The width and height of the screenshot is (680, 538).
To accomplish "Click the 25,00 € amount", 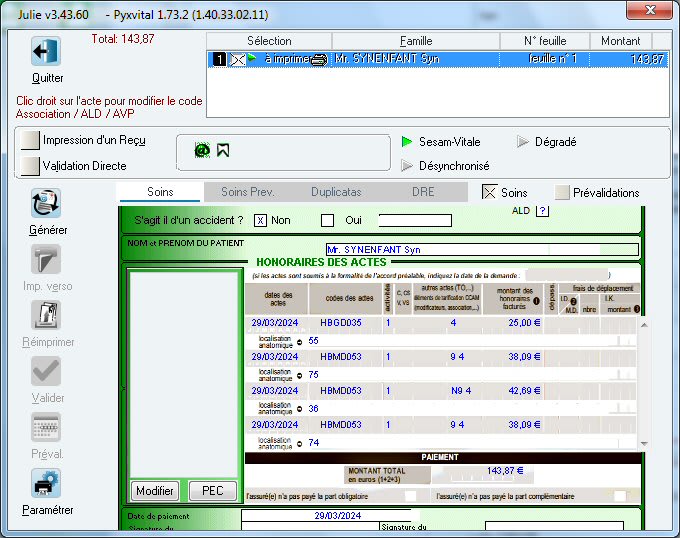I will point(524,323).
